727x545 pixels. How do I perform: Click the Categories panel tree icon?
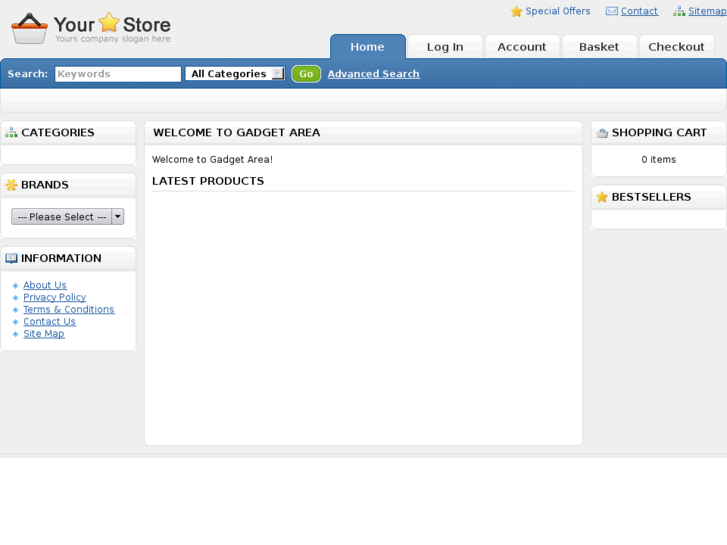coord(11,133)
